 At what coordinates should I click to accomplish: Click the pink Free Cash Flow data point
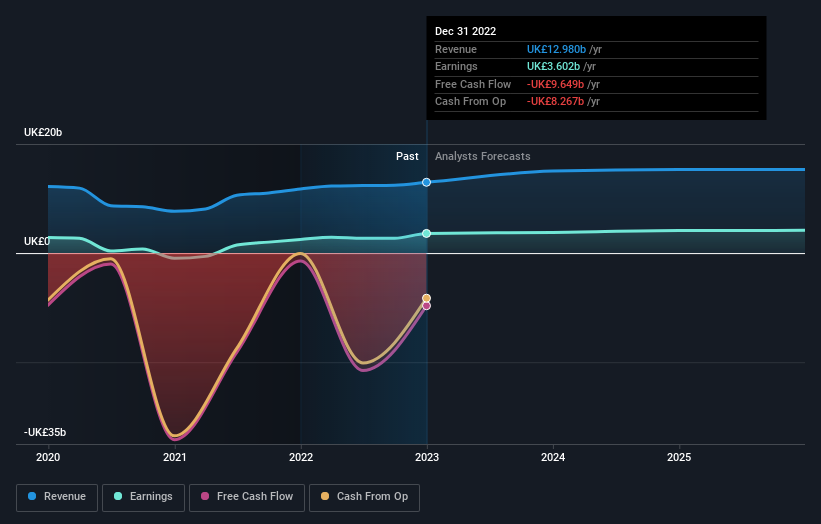pos(426,306)
